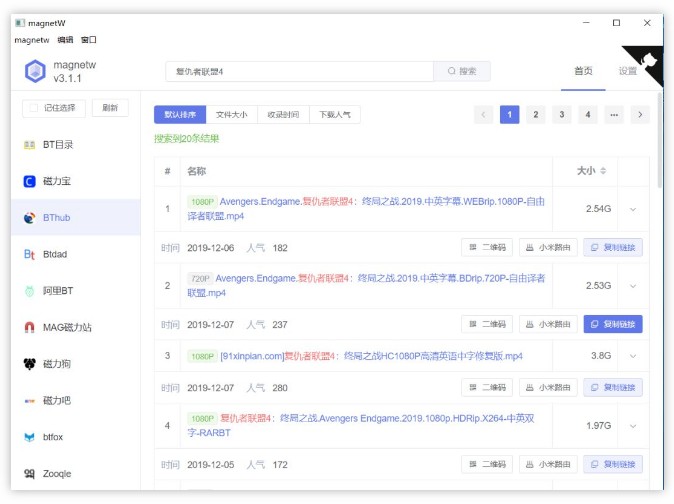The width and height of the screenshot is (674, 504).
Task: Select MAG磁力站 source in sidebar
Action: tap(76, 327)
